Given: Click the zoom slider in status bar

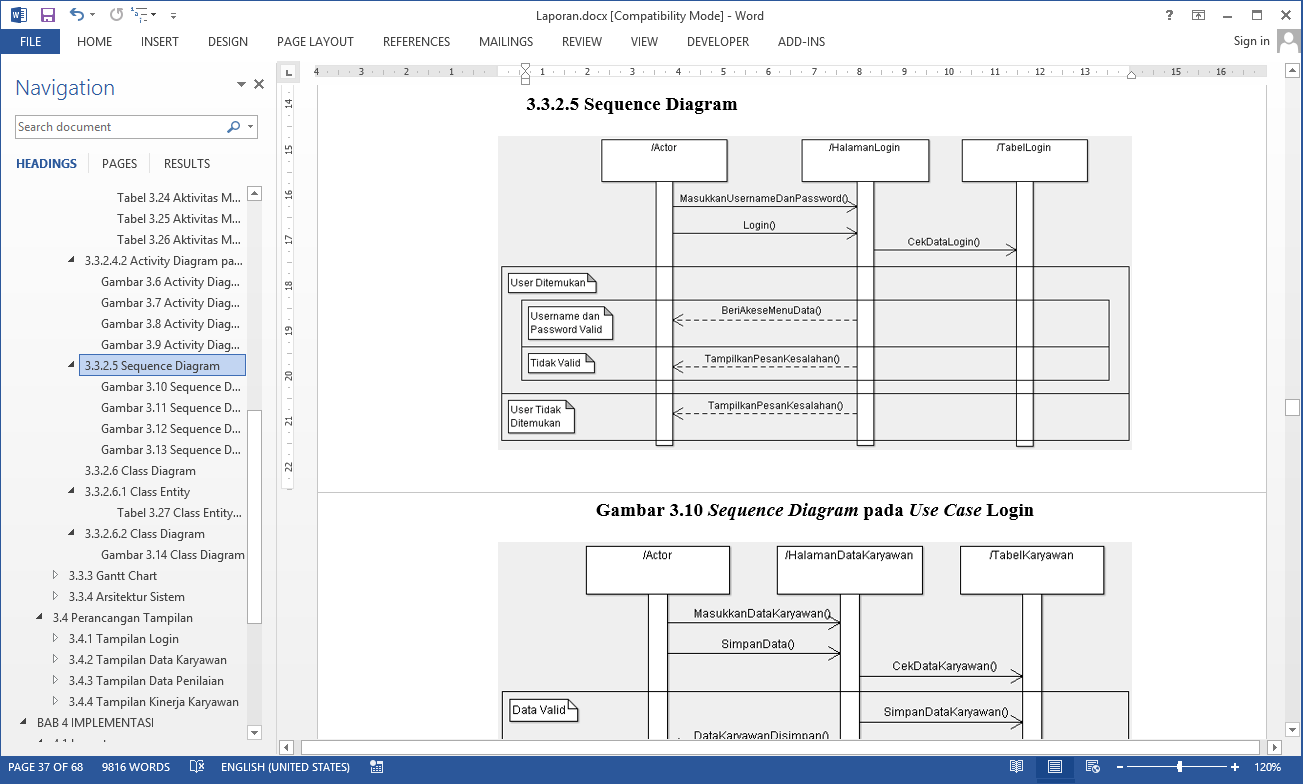Looking at the screenshot, I should pyautogui.click(x=1180, y=767).
